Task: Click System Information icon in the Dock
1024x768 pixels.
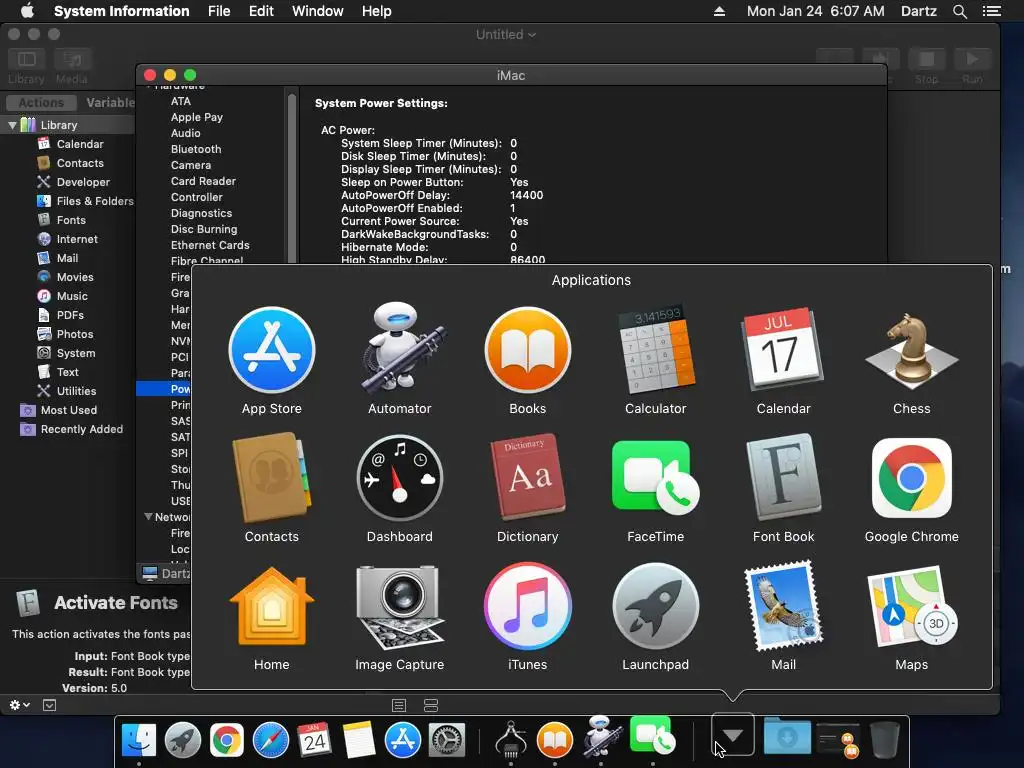Action: coord(511,740)
